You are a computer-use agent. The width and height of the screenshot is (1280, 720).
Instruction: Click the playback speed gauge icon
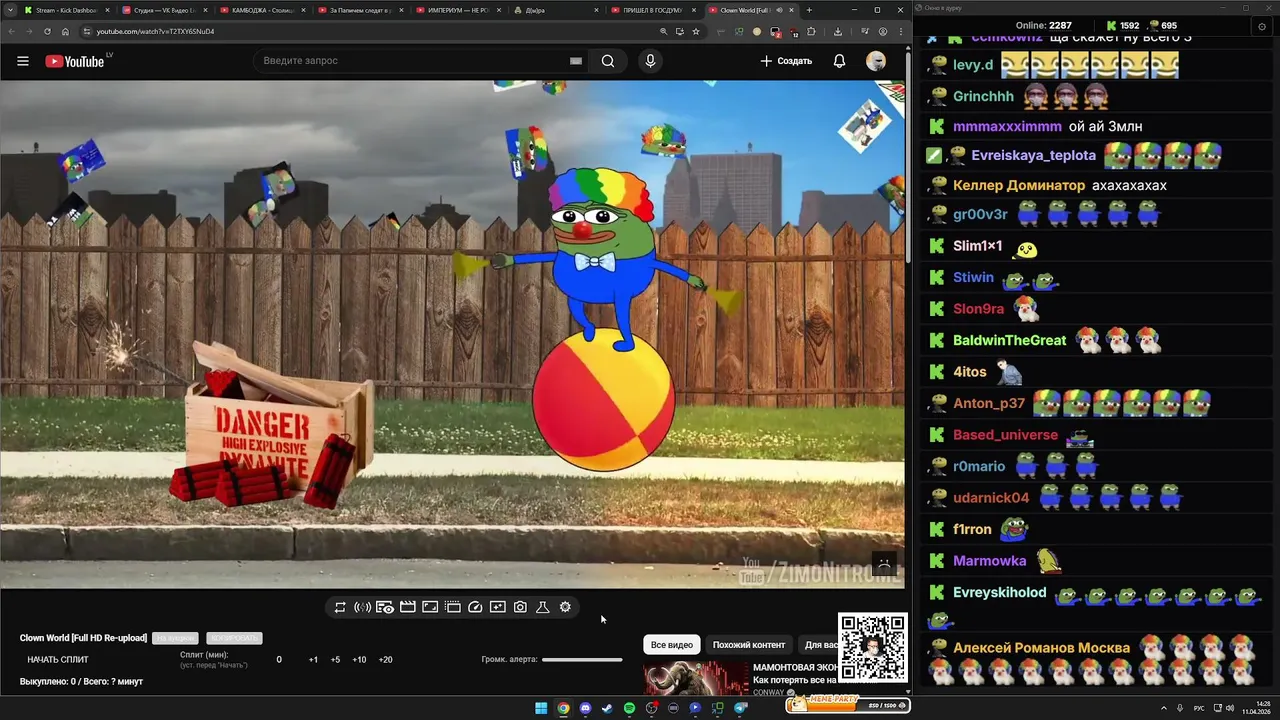(x=475, y=607)
